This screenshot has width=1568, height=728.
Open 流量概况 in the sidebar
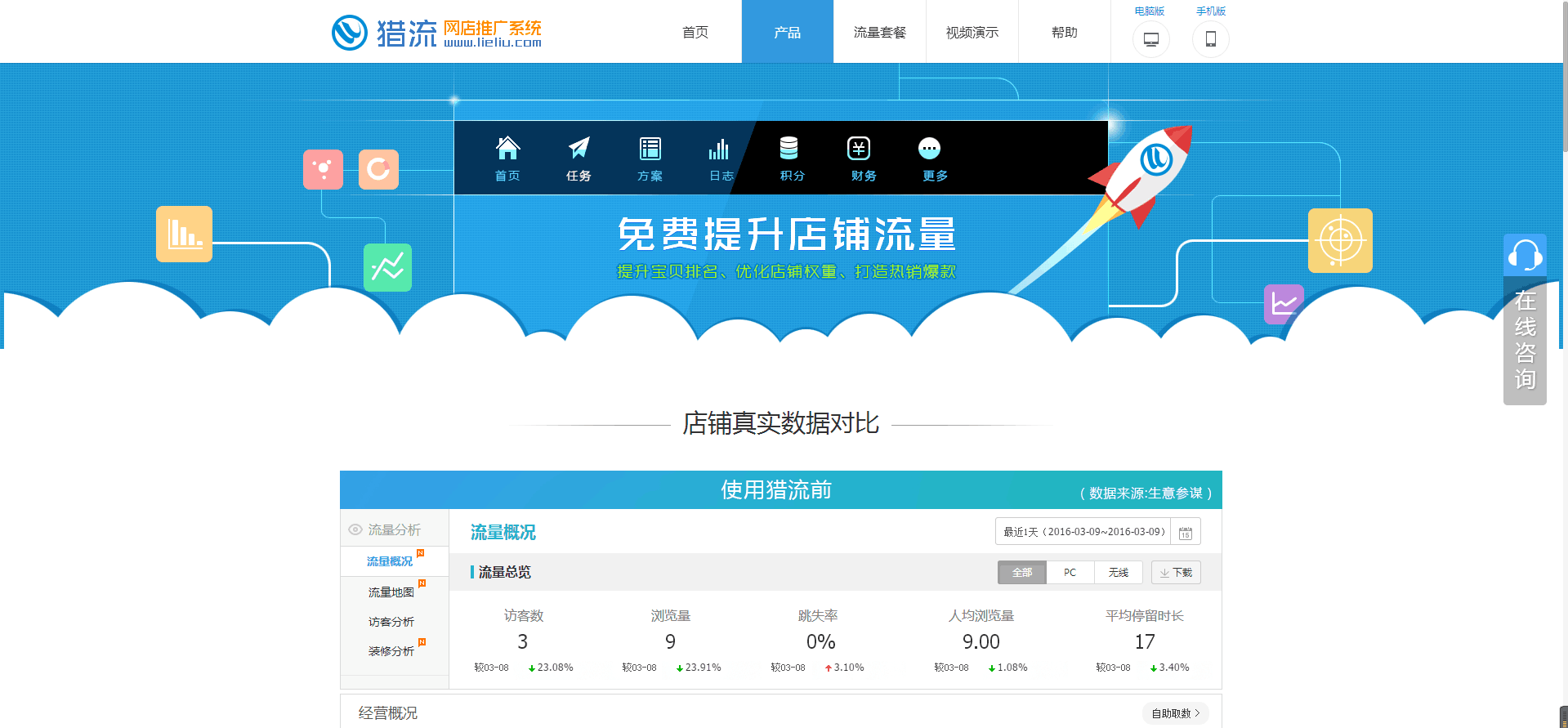390,561
